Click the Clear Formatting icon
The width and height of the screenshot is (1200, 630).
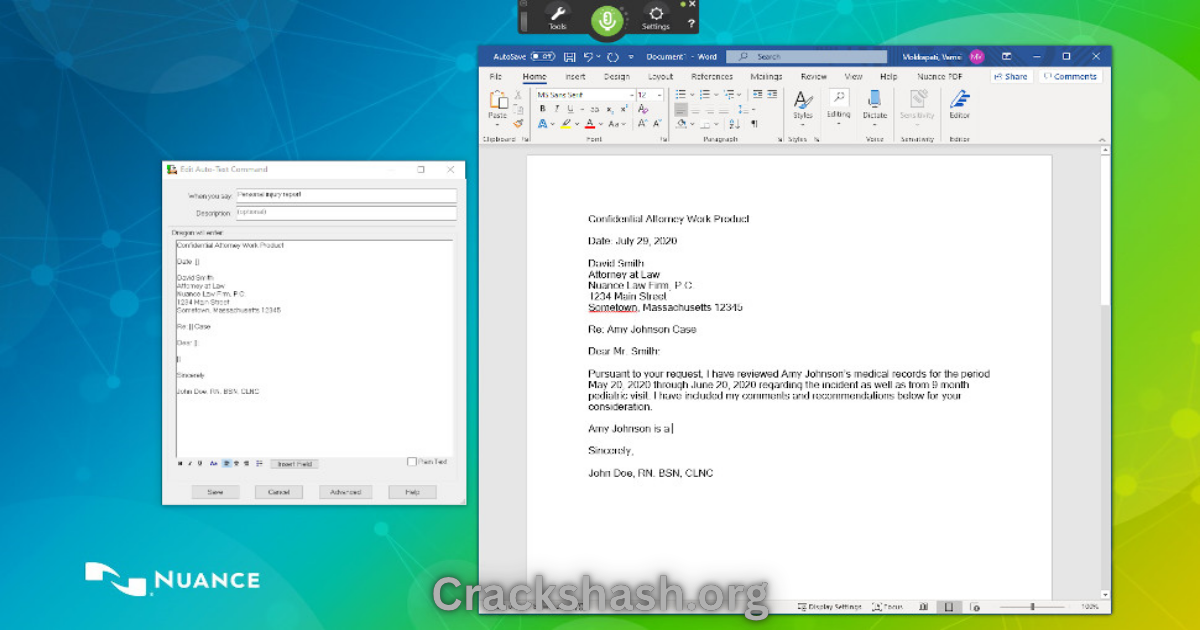point(643,109)
